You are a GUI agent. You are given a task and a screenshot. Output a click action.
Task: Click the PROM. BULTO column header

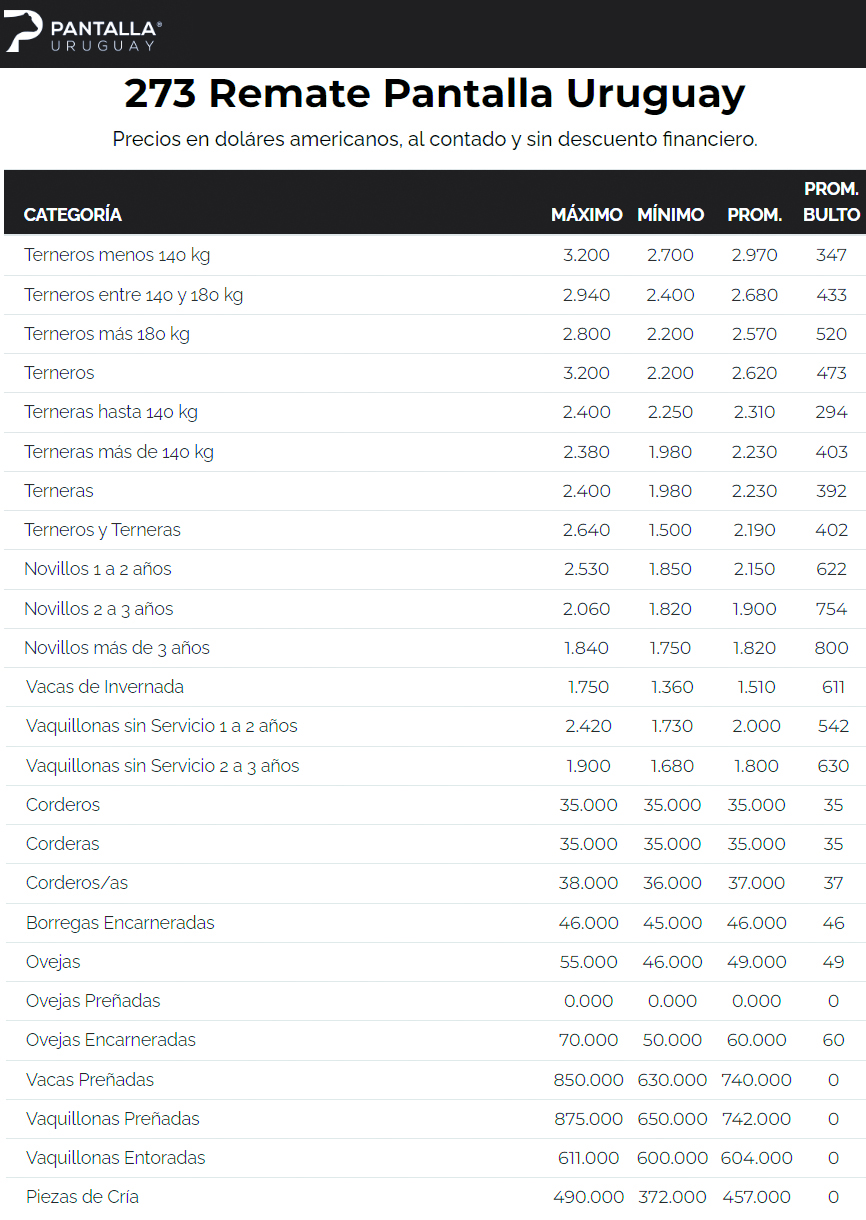(x=831, y=202)
